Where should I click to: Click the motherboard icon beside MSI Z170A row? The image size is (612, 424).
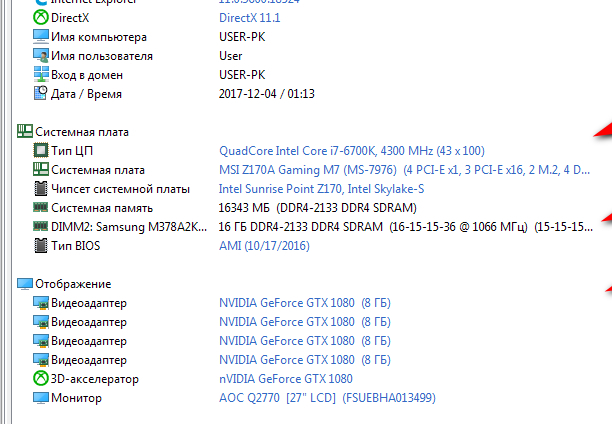tap(41, 169)
